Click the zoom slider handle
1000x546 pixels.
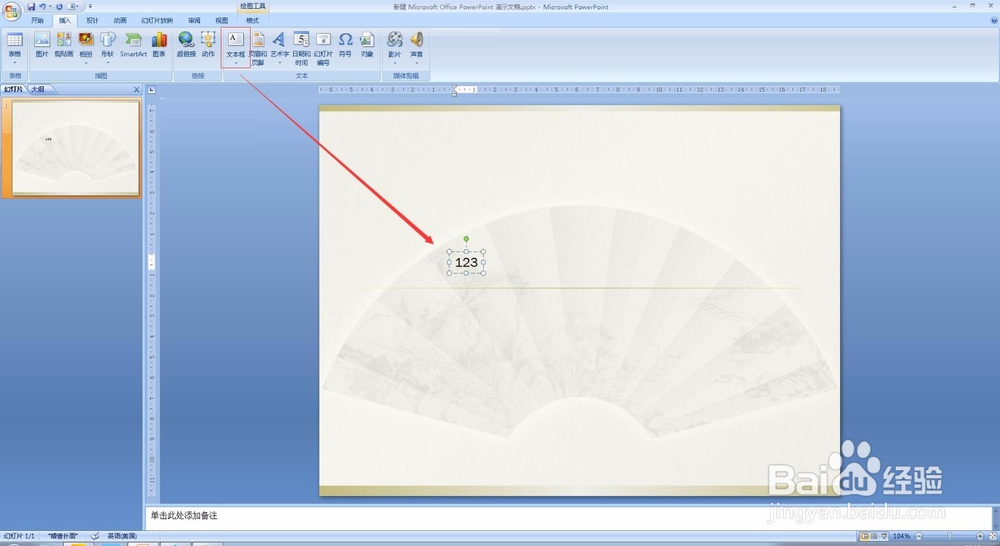949,536
